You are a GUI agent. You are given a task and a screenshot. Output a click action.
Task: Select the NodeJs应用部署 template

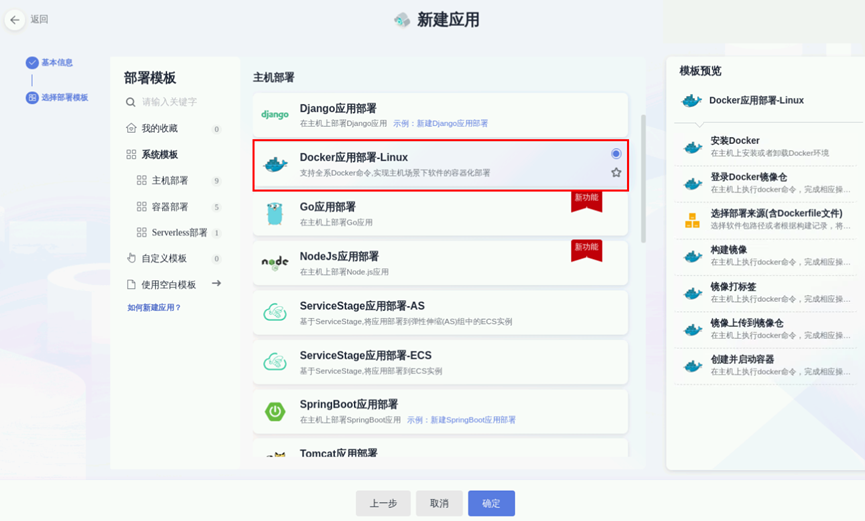440,263
